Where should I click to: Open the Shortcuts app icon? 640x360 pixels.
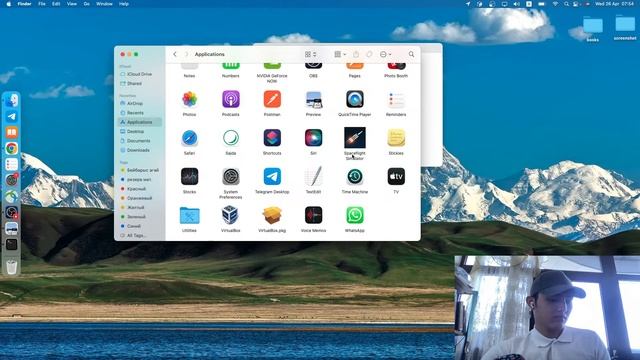point(272,138)
